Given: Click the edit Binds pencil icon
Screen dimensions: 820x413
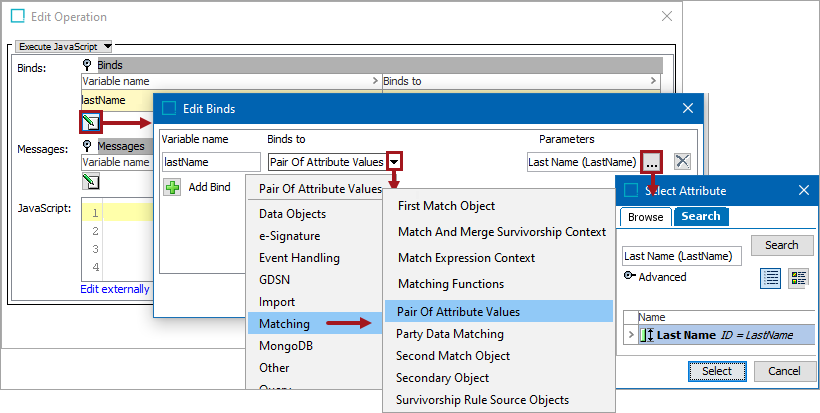Looking at the screenshot, I should tap(91, 123).
